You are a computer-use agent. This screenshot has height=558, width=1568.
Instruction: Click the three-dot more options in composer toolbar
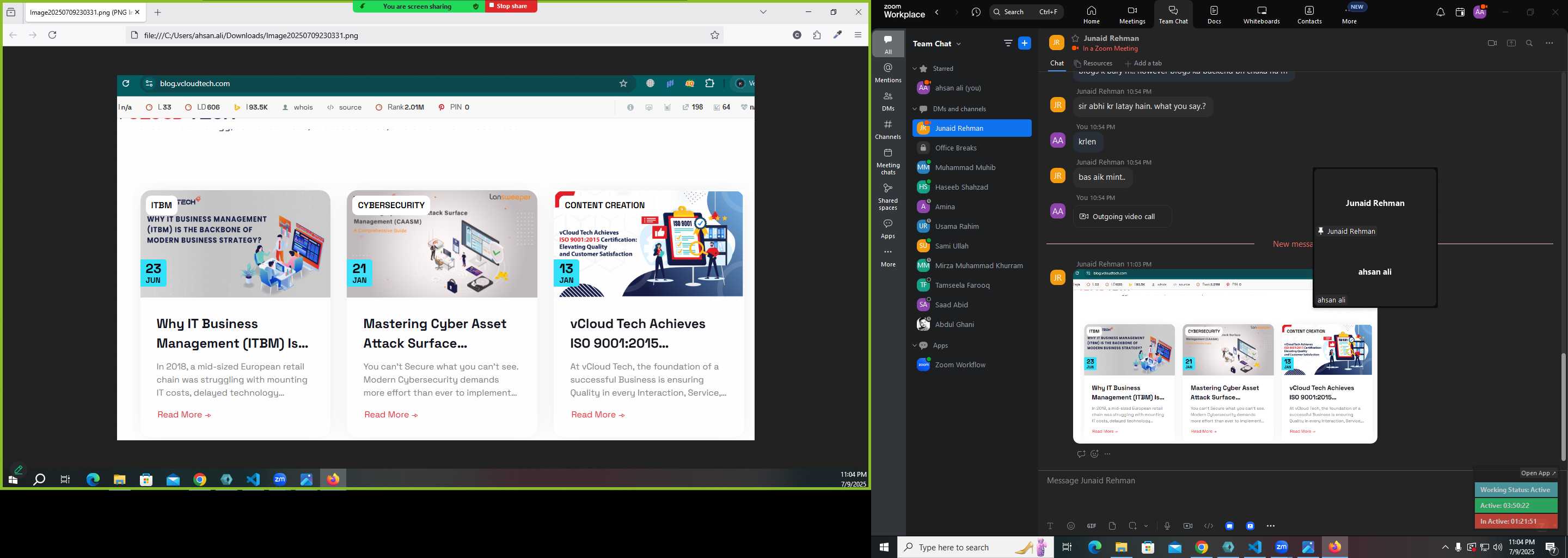tap(1270, 526)
